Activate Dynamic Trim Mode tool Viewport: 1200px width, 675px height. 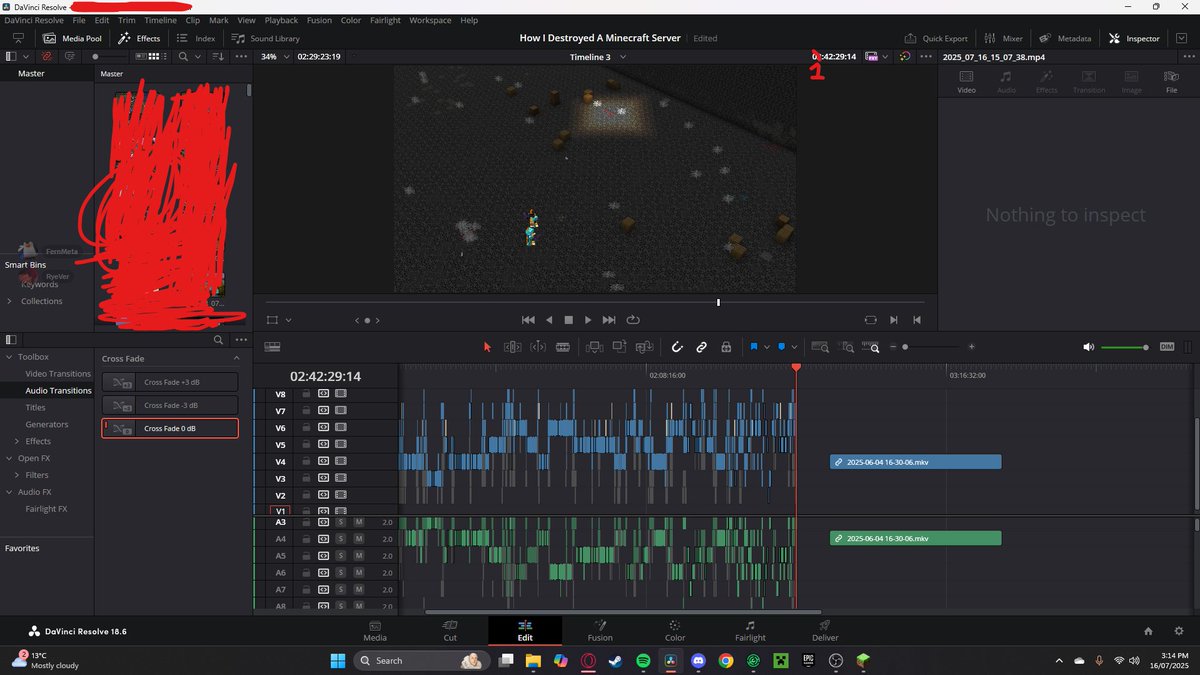tap(538, 347)
